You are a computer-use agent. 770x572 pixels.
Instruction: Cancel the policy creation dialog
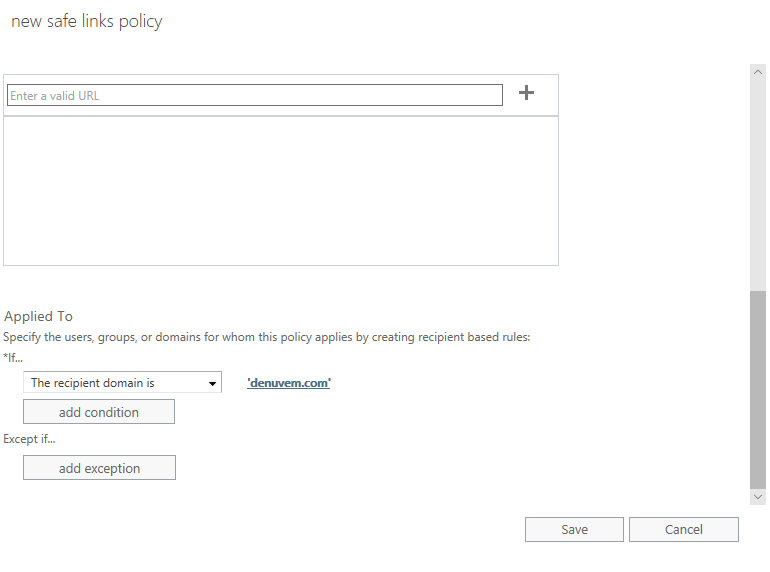pos(684,529)
